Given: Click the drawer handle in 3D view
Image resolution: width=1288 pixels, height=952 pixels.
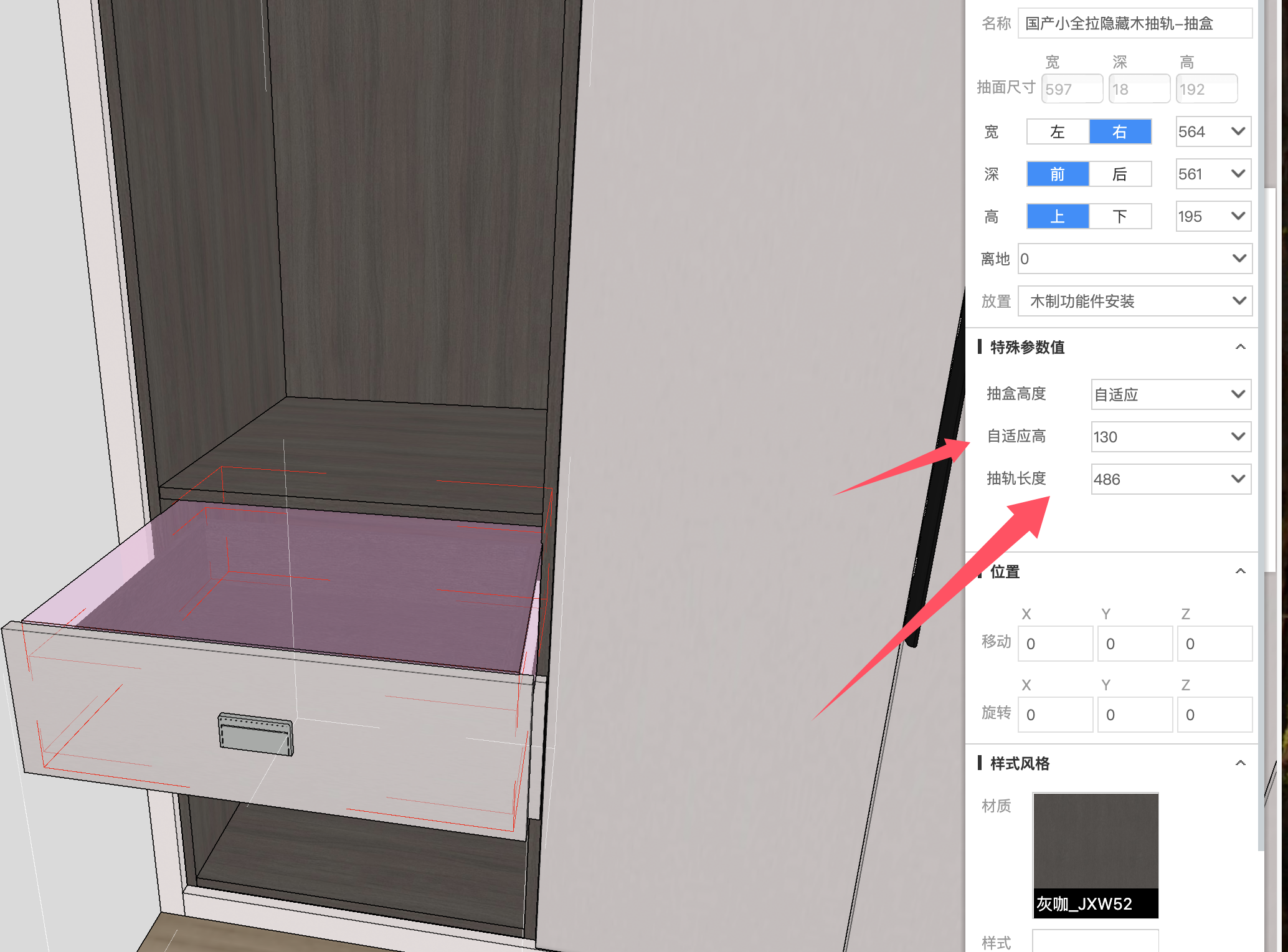Looking at the screenshot, I should click(x=255, y=735).
